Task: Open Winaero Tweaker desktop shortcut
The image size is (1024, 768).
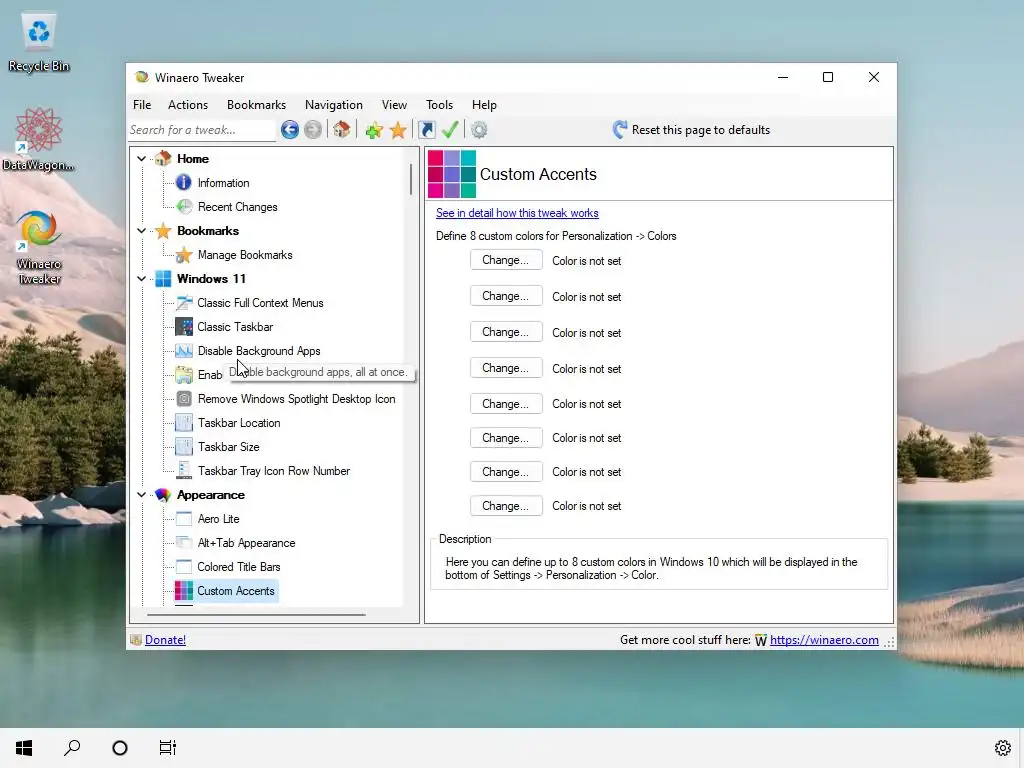Action: [x=39, y=247]
